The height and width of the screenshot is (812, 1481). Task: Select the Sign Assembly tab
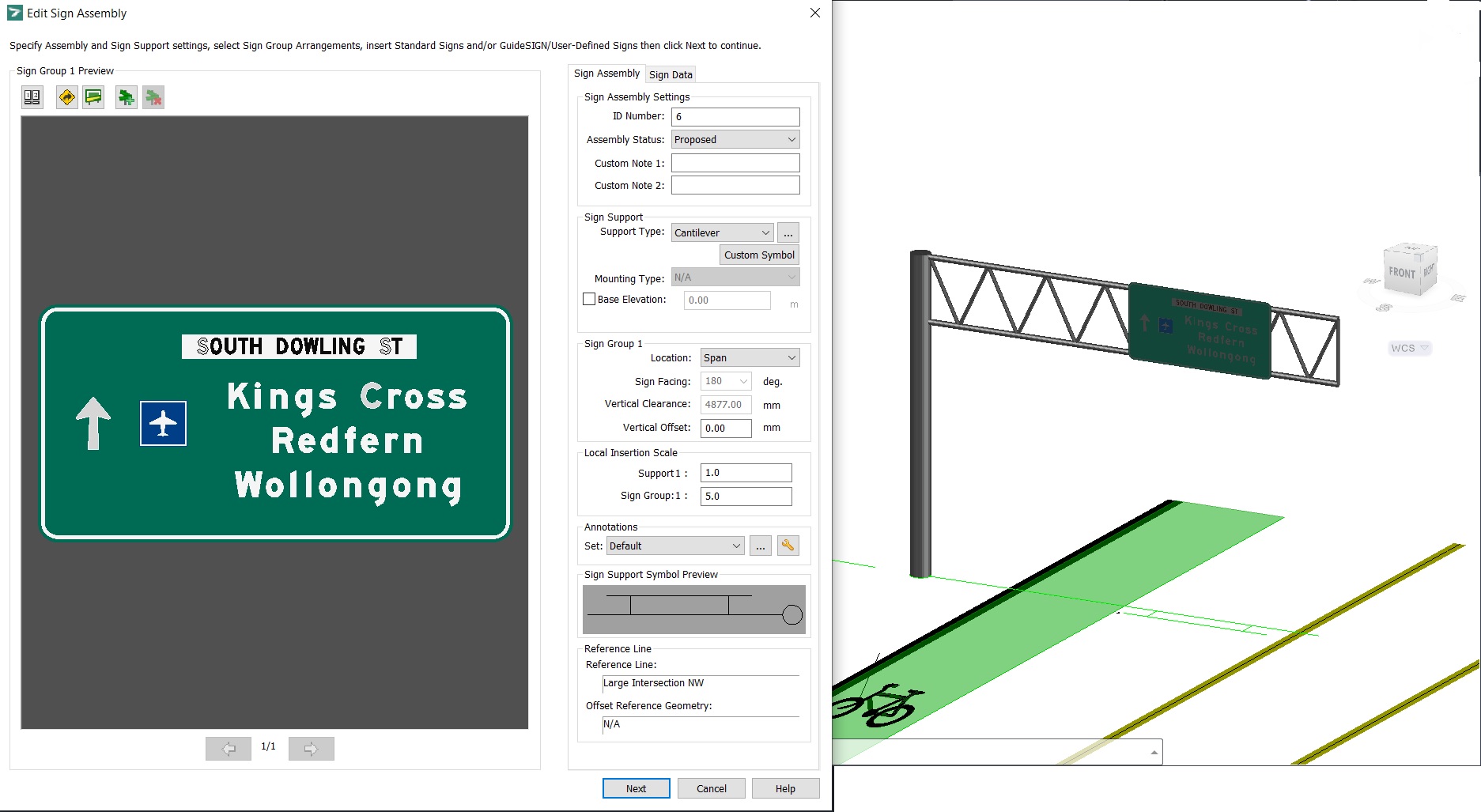pyautogui.click(x=606, y=73)
